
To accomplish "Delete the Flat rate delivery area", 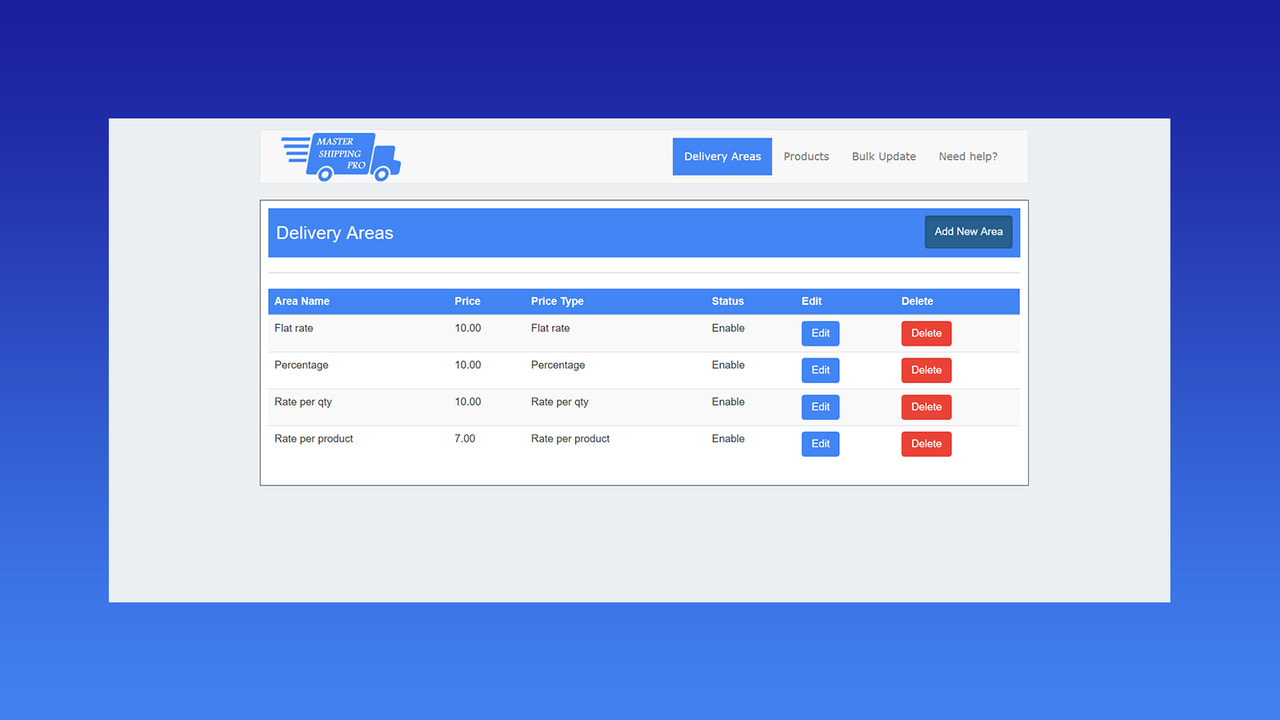I will coord(926,333).
